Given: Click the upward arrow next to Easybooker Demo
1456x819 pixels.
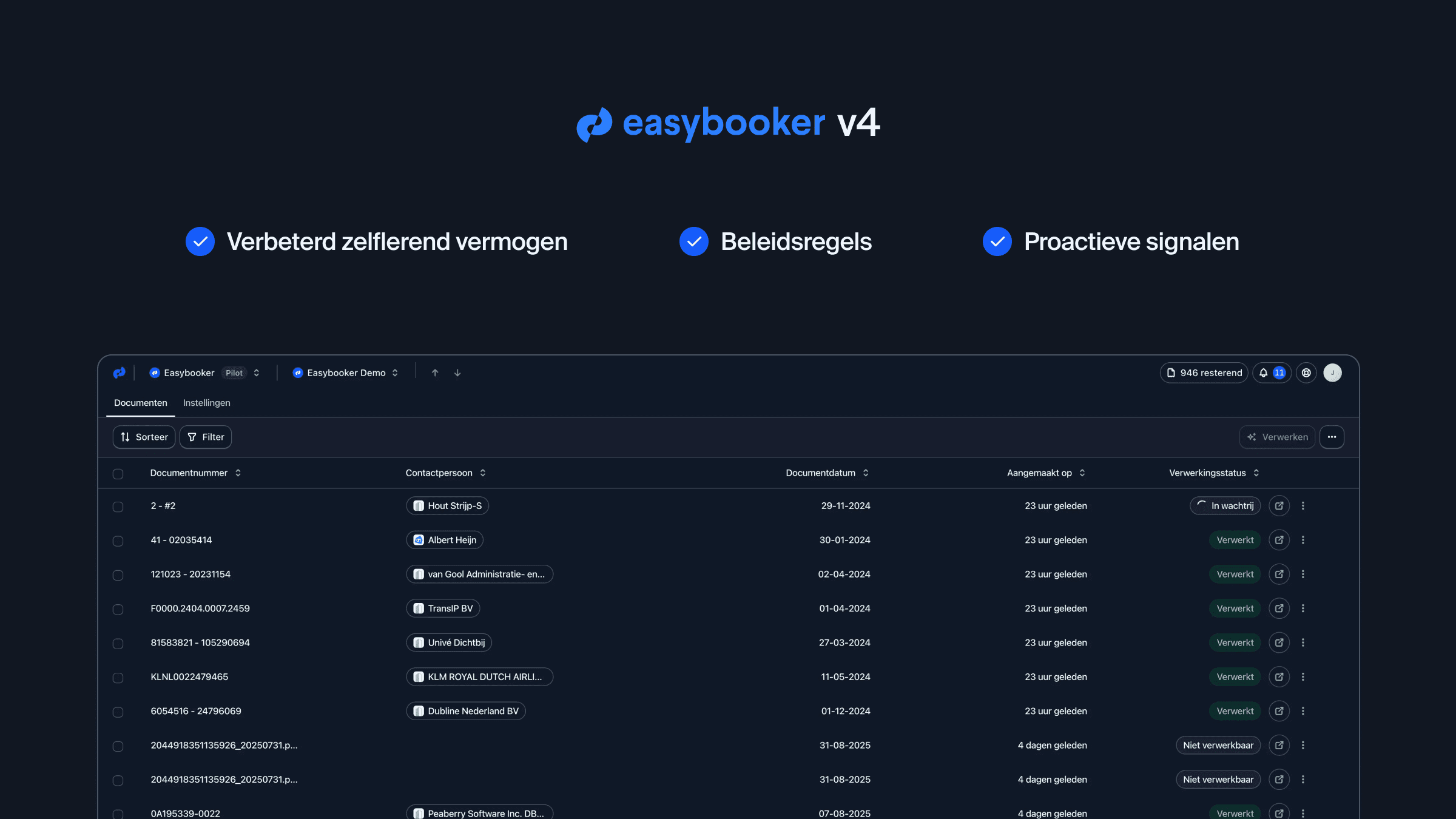Looking at the screenshot, I should coord(435,372).
